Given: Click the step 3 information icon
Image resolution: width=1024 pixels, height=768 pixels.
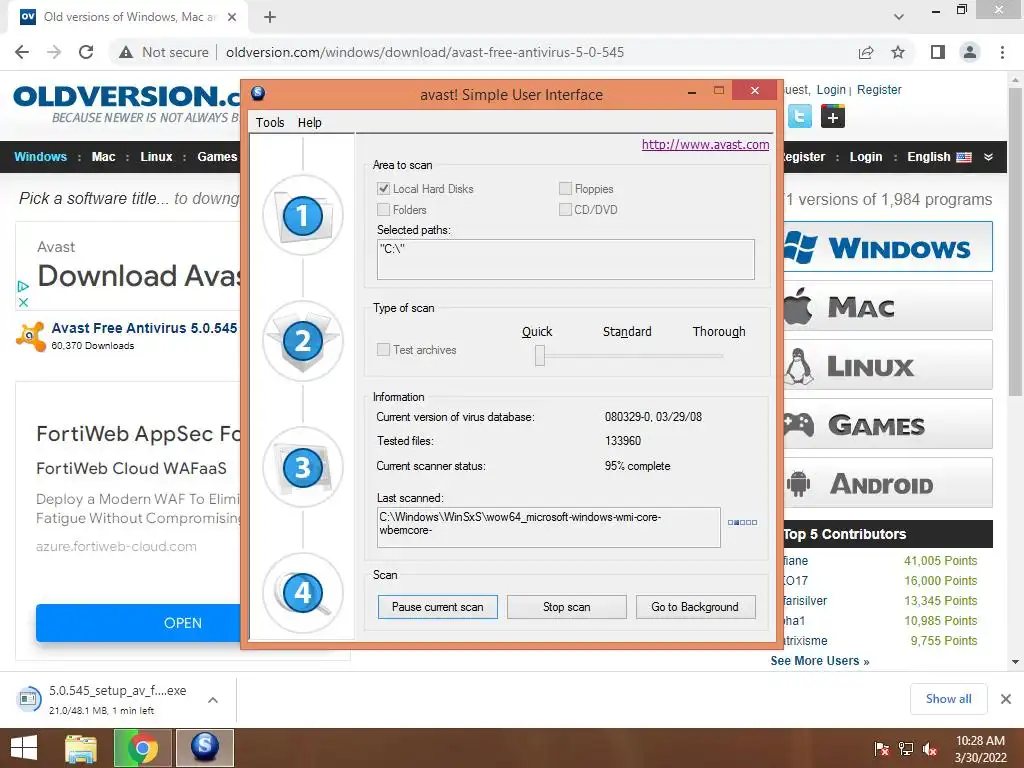Looking at the screenshot, I should pyautogui.click(x=302, y=467).
